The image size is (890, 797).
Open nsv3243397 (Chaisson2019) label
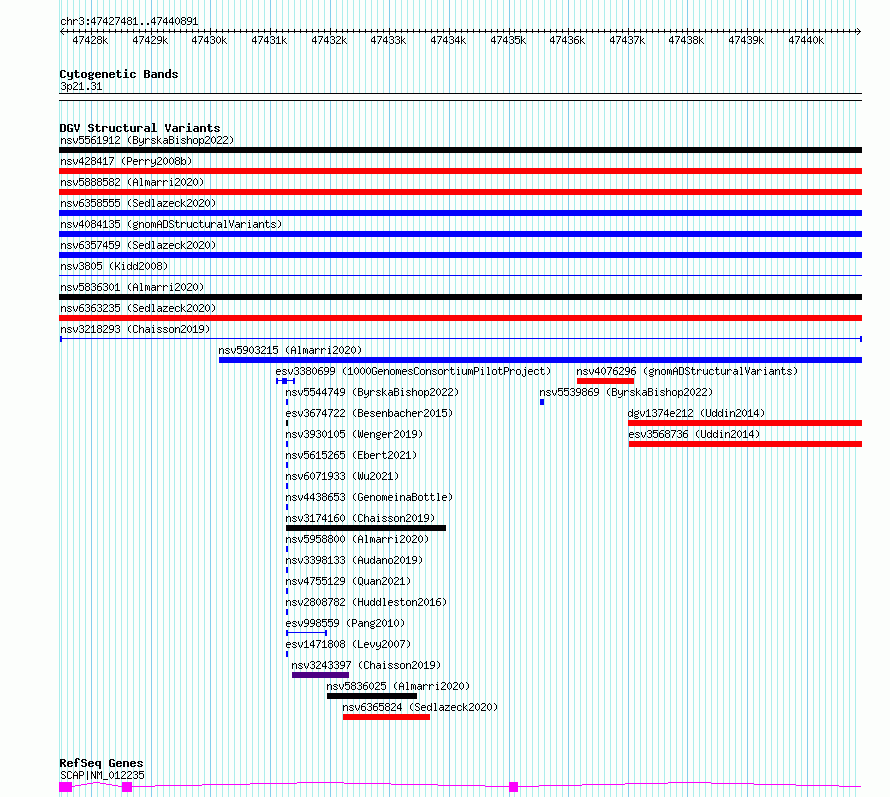coord(366,665)
